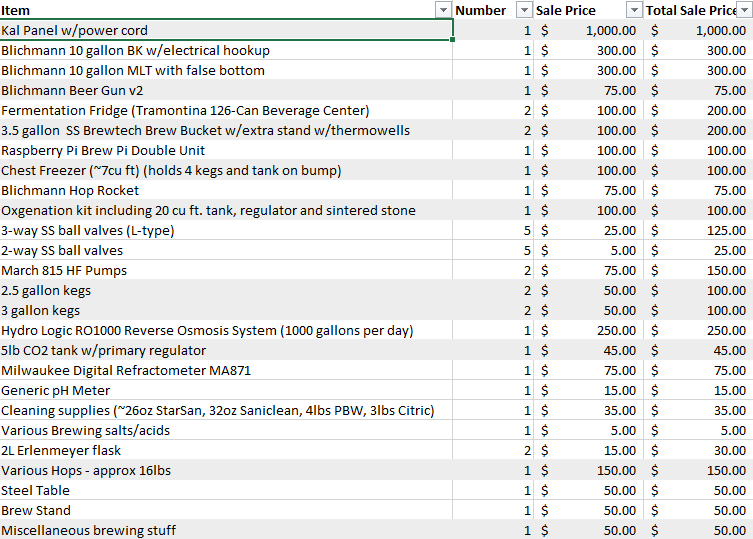Viewport: 753px width, 539px height.
Task: Select the Cleaning supplies item cell
Action: 226,410
